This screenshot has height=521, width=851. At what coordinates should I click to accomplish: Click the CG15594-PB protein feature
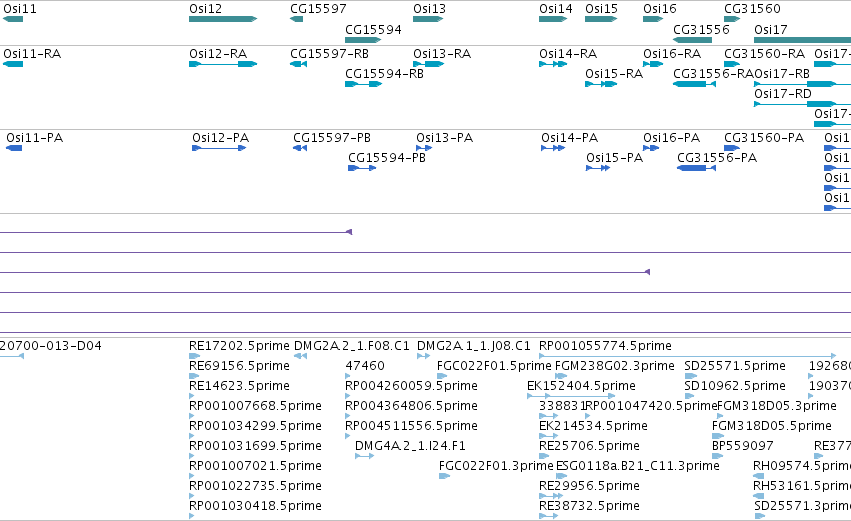[362, 168]
